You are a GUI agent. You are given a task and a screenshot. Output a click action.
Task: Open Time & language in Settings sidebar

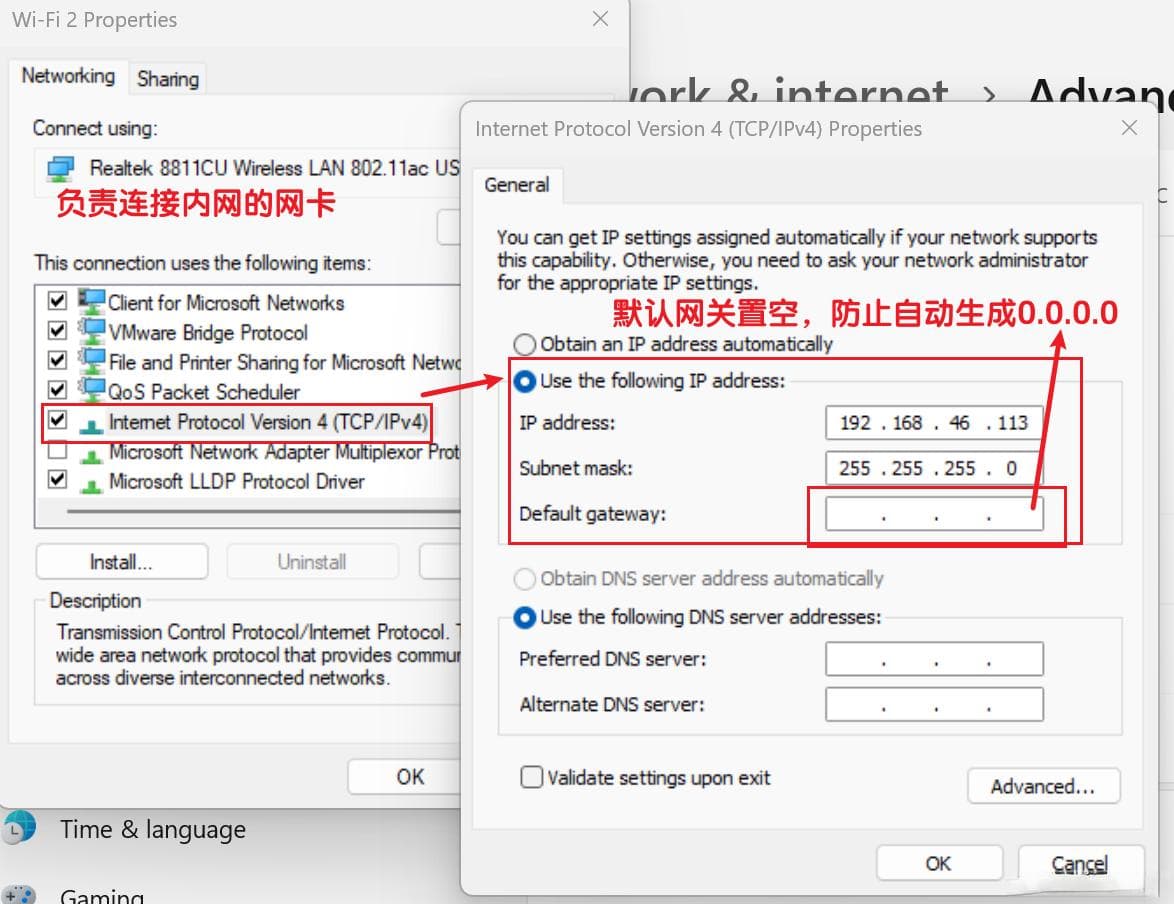(x=153, y=830)
